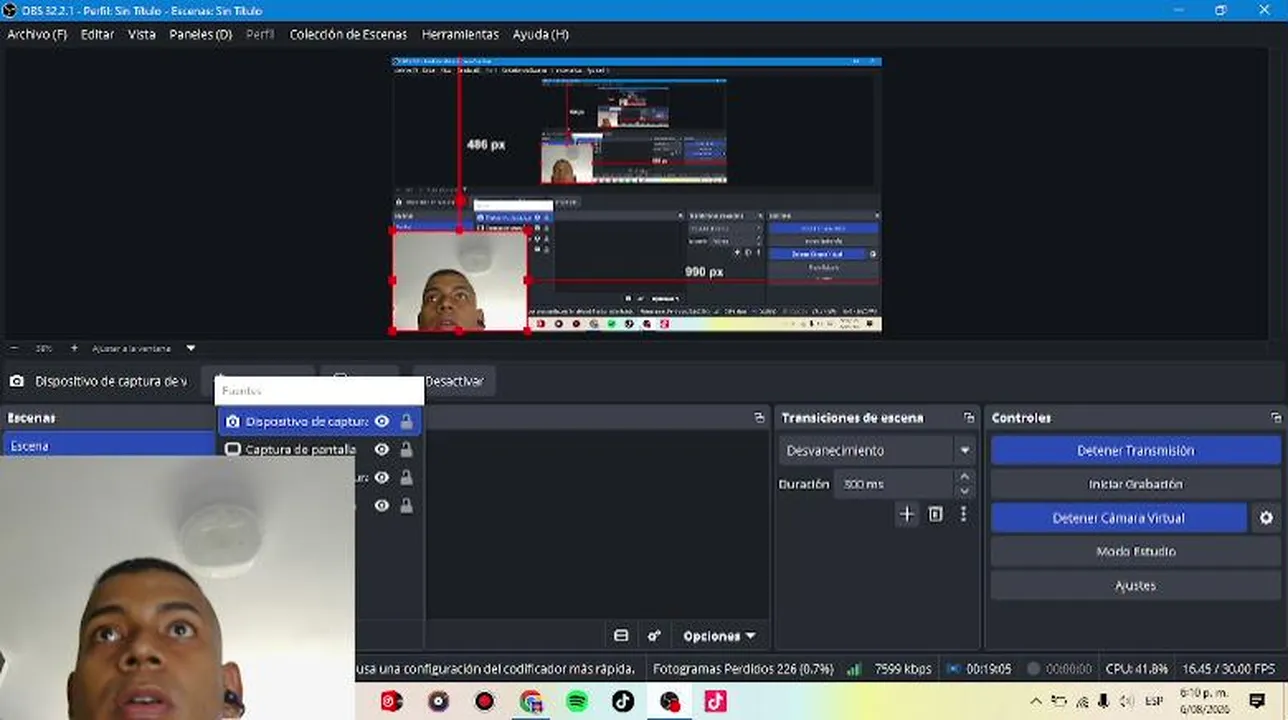Open the first red app on the taskbar
This screenshot has height=720, width=1288.
tap(392, 701)
